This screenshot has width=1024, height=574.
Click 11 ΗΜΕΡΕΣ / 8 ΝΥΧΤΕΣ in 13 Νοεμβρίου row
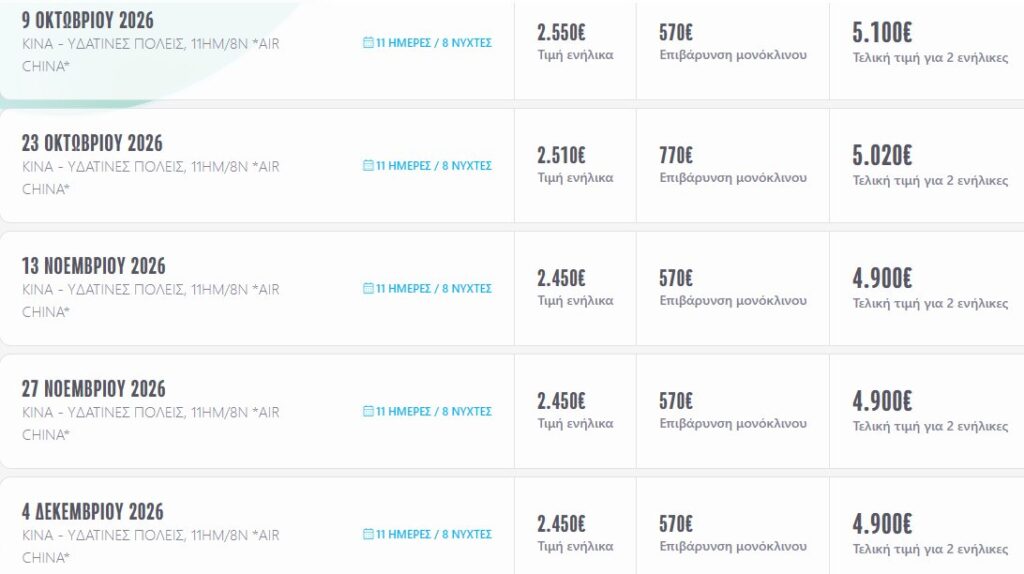434,288
